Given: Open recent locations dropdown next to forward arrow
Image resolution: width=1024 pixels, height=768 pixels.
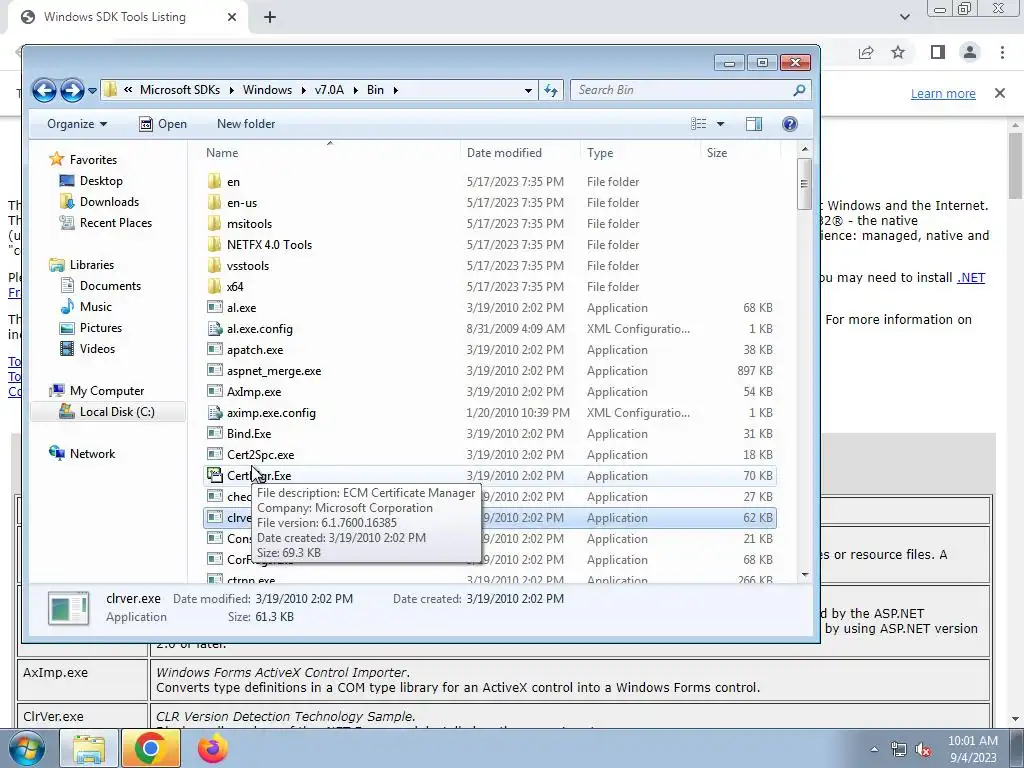Looking at the screenshot, I should click(92, 91).
